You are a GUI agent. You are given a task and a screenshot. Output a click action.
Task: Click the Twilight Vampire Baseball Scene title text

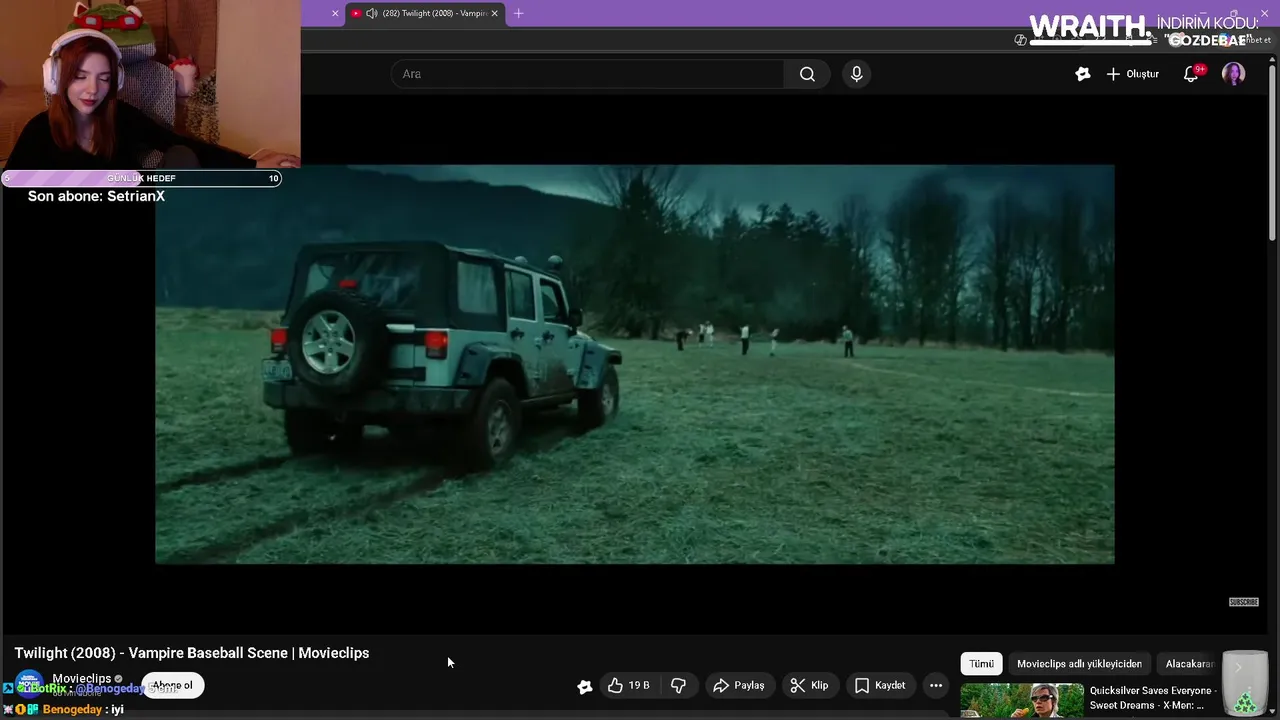192,653
